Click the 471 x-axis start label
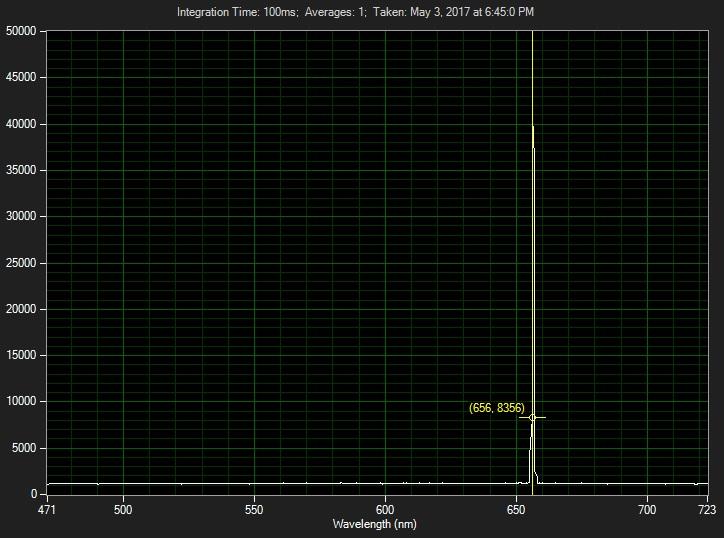Screen dimensions: 724x538 47,510
